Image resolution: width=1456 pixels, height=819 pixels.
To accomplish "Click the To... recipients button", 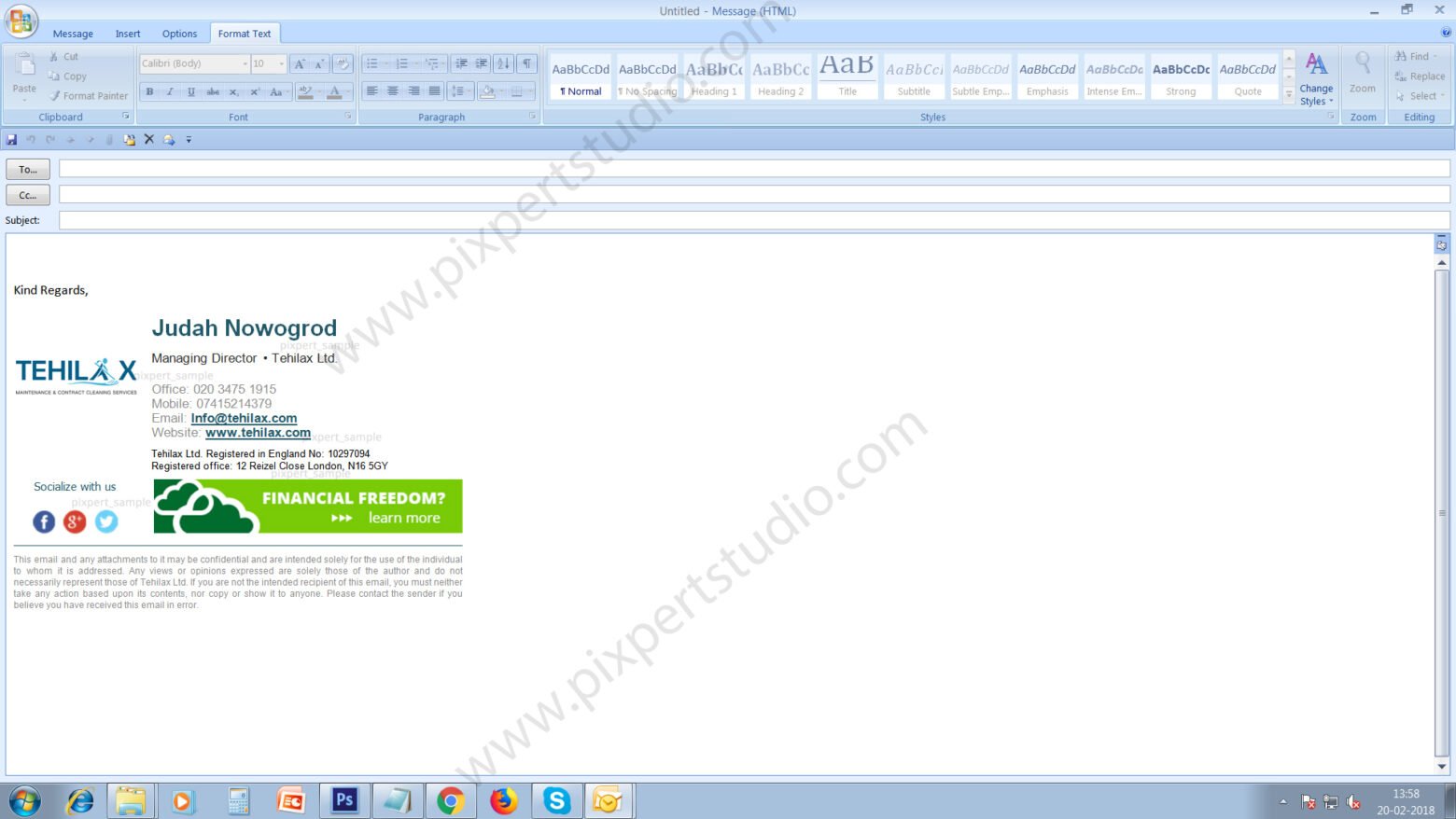I will point(28,170).
